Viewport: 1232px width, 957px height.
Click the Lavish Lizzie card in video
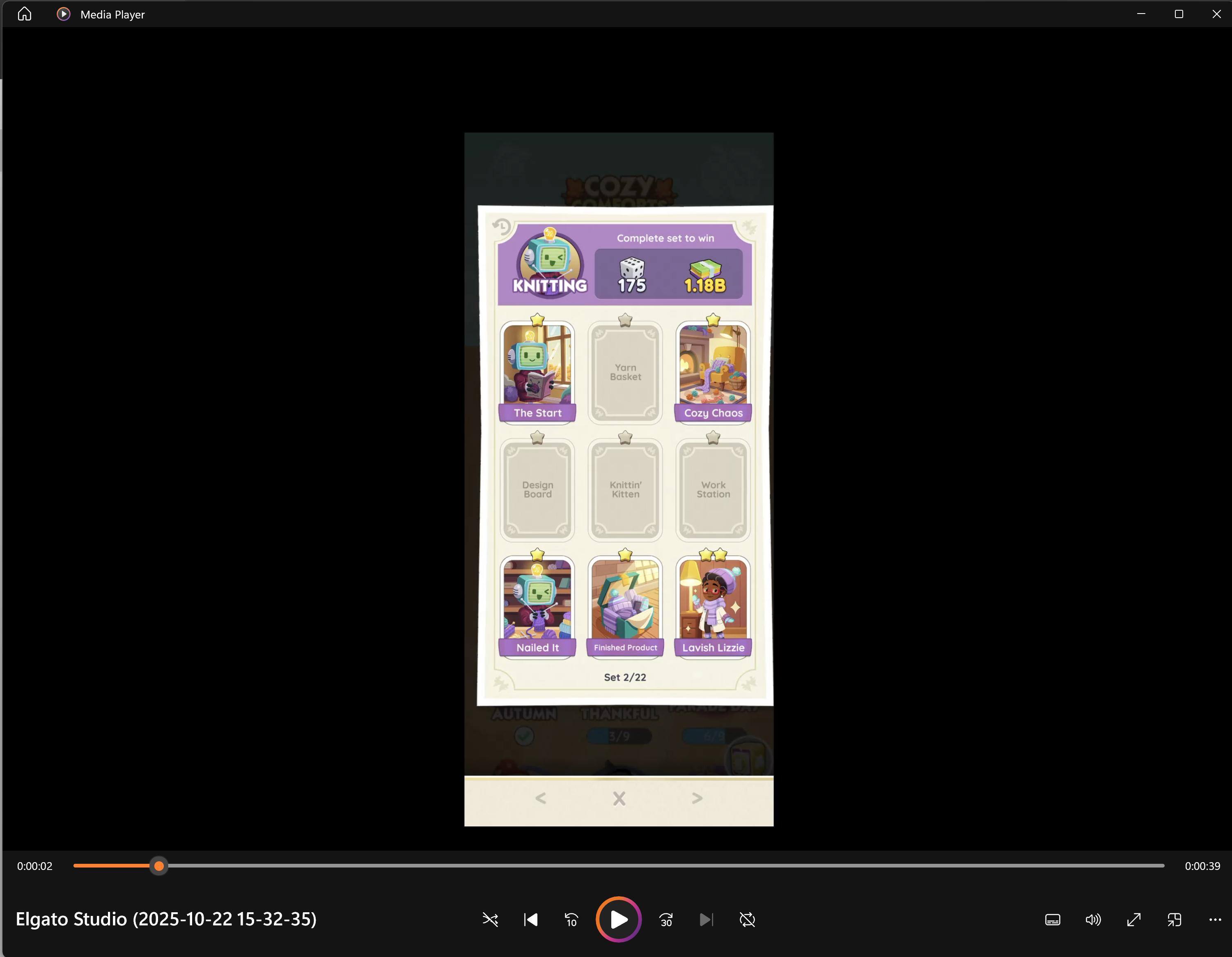(713, 606)
